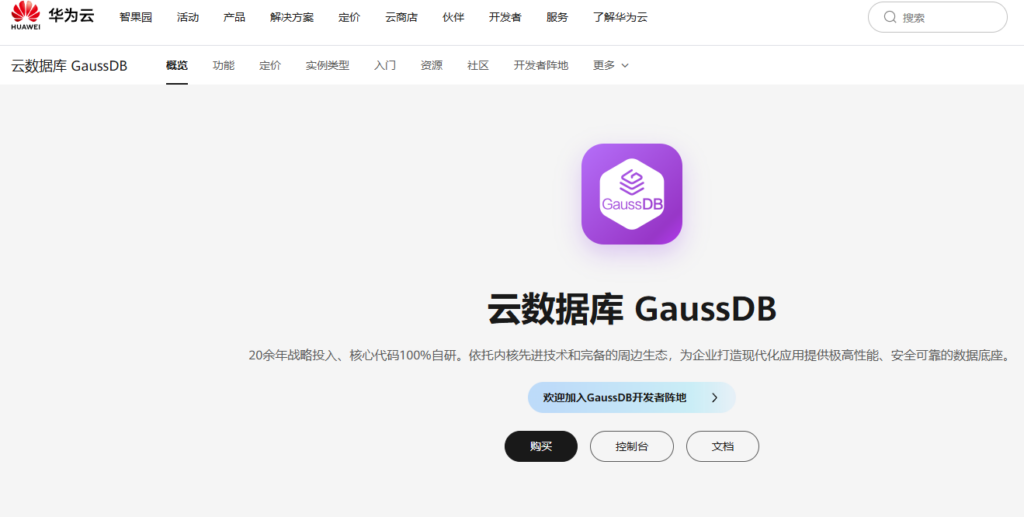Switch to the 开发者阵地 tab
The width and height of the screenshot is (1024, 517).
[x=541, y=65]
